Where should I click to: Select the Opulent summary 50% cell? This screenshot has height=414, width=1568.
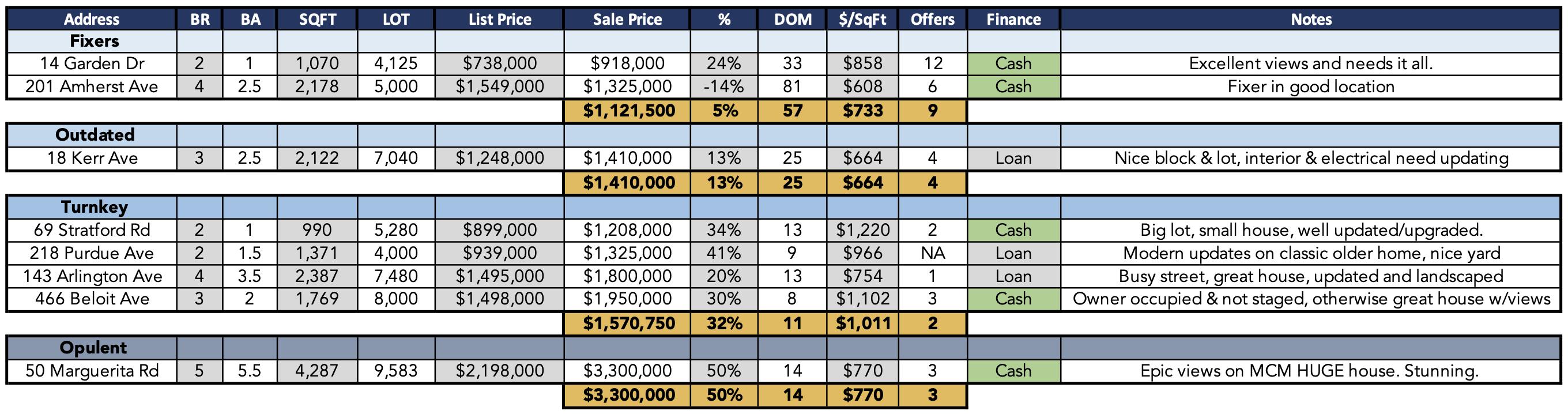(723, 395)
